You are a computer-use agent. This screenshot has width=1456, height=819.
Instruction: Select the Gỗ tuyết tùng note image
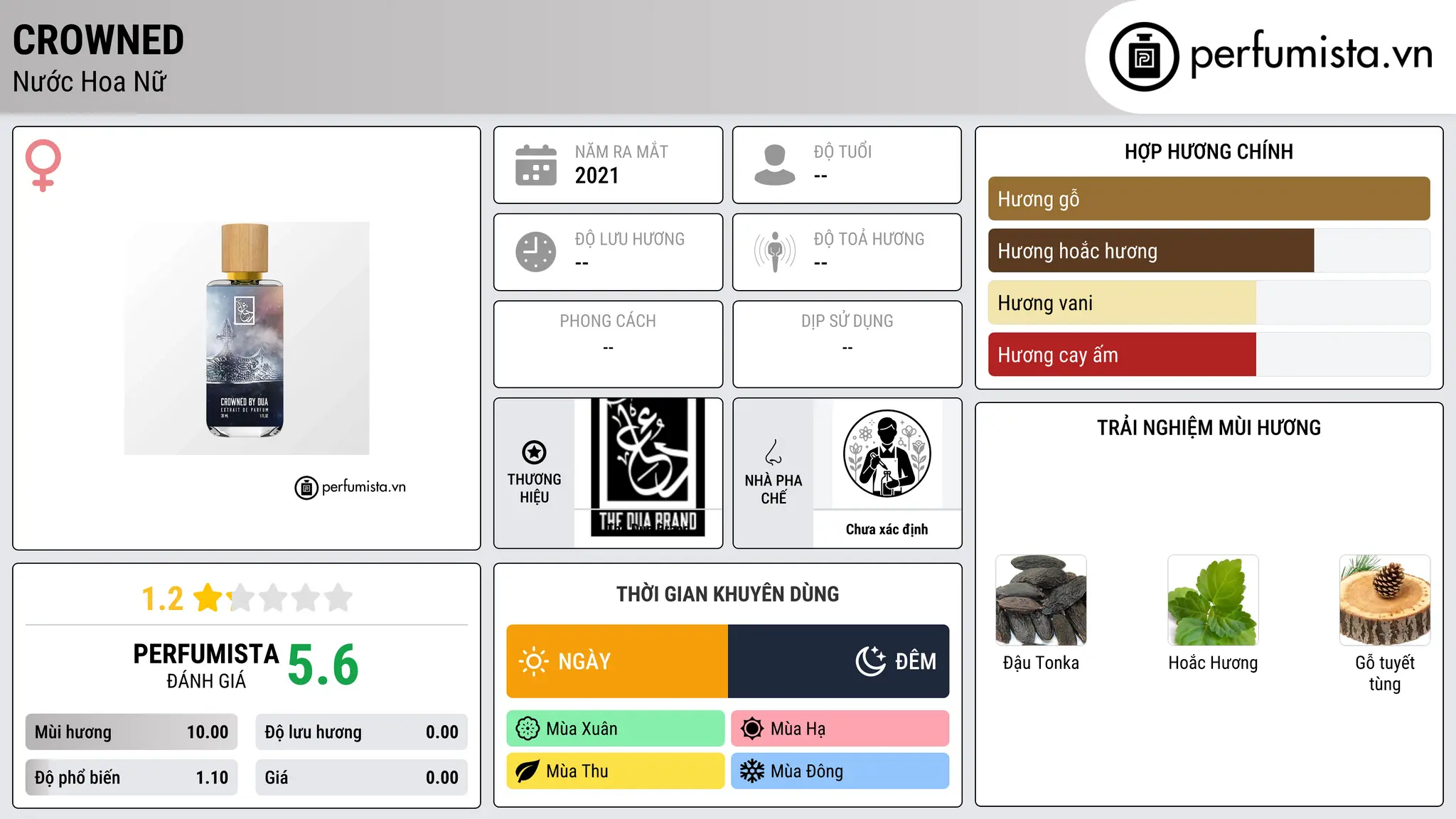click(x=1385, y=600)
